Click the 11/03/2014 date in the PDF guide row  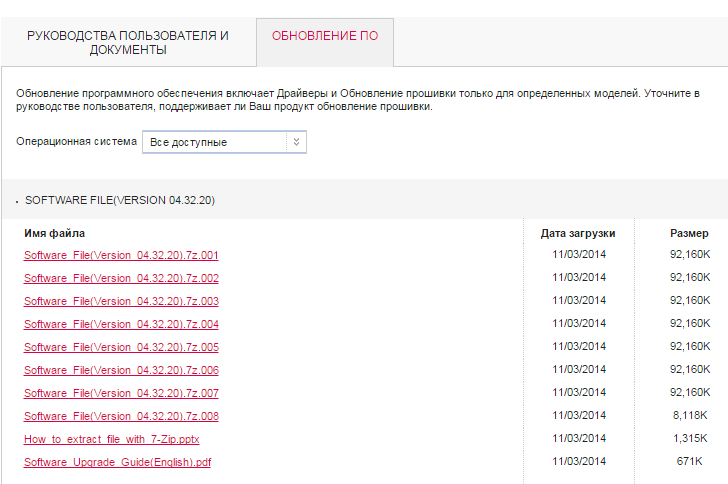click(x=579, y=461)
